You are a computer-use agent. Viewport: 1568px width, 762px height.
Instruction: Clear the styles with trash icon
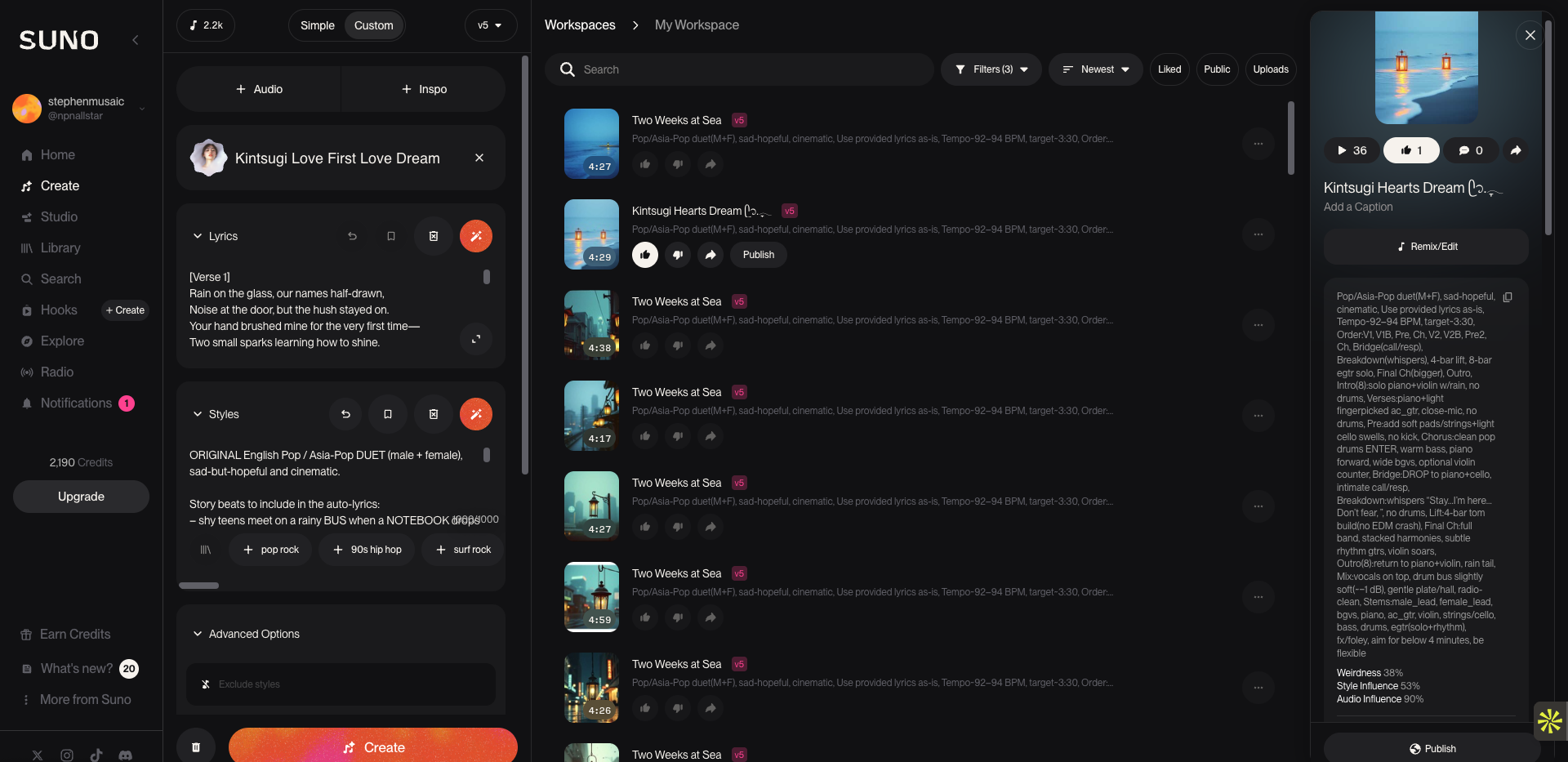[x=434, y=414]
